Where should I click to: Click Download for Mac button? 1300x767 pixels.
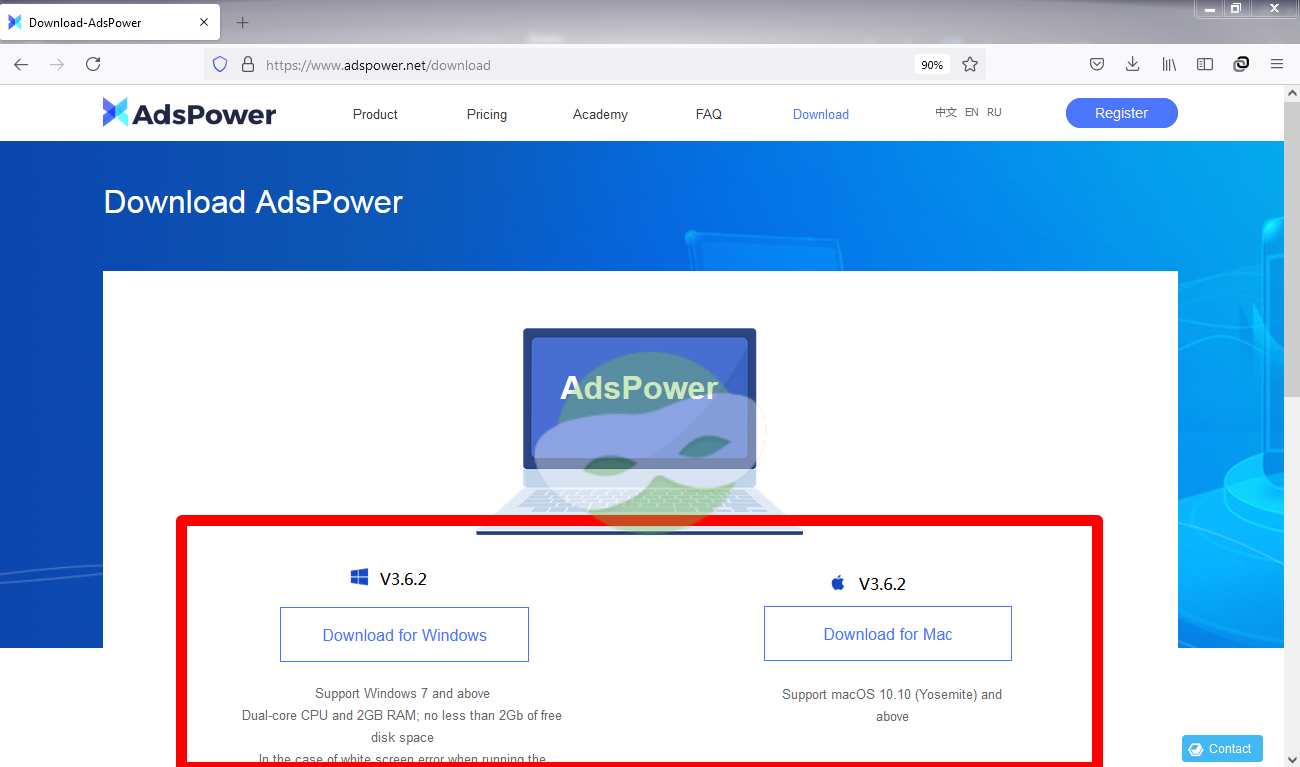[x=888, y=633]
